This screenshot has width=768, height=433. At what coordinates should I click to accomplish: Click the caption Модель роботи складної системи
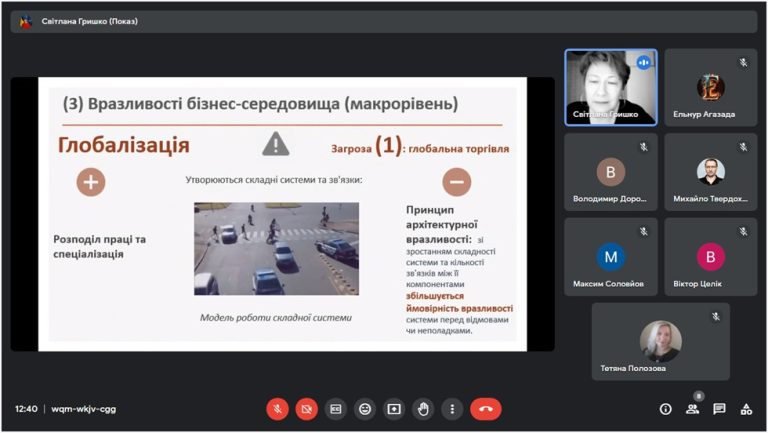click(276, 317)
